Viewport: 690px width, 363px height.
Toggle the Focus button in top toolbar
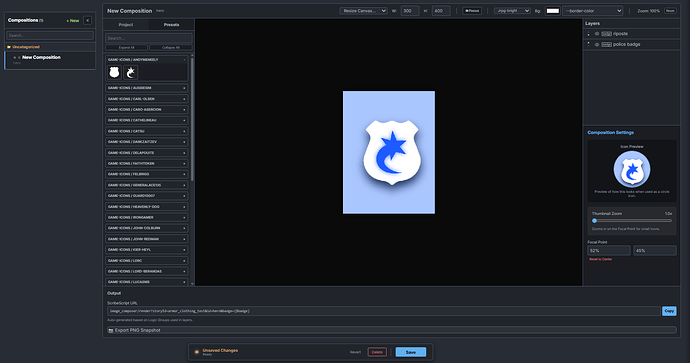472,11
